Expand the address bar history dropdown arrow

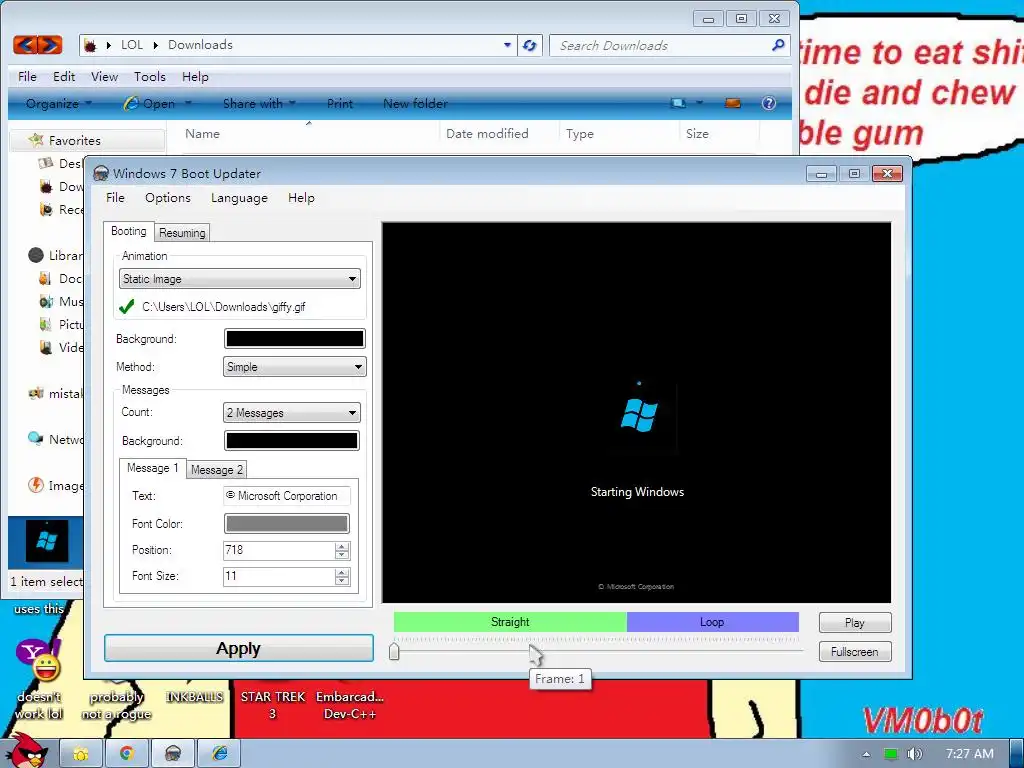point(507,45)
